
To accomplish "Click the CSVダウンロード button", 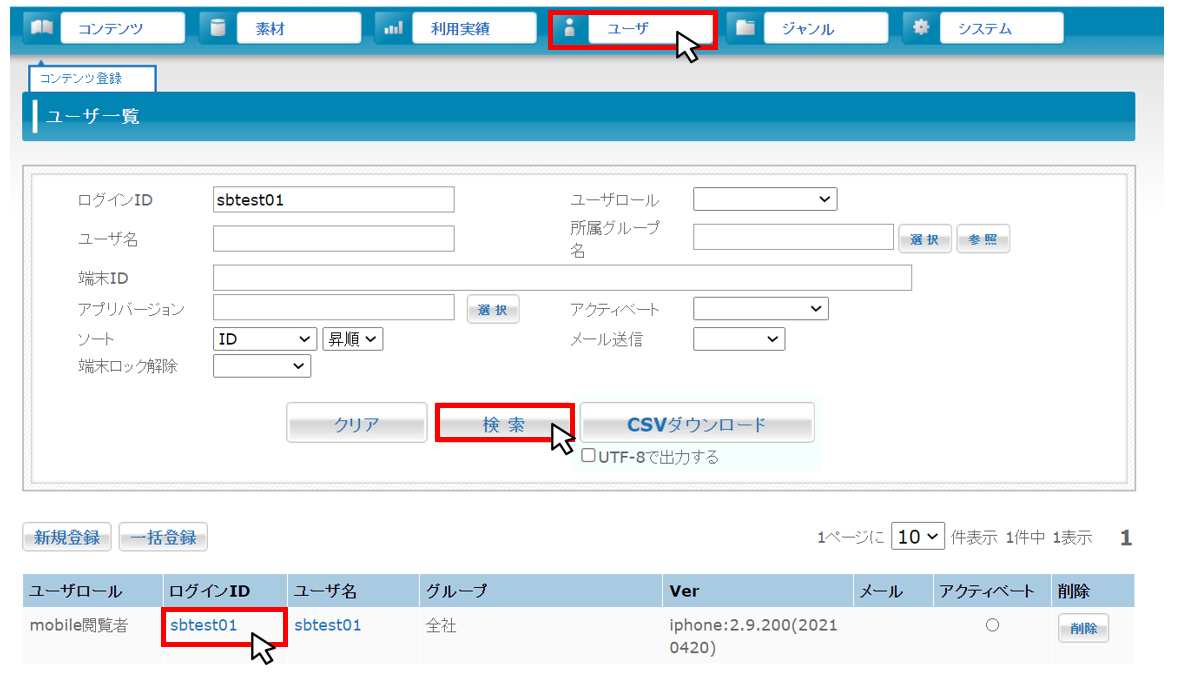I will tap(697, 424).
